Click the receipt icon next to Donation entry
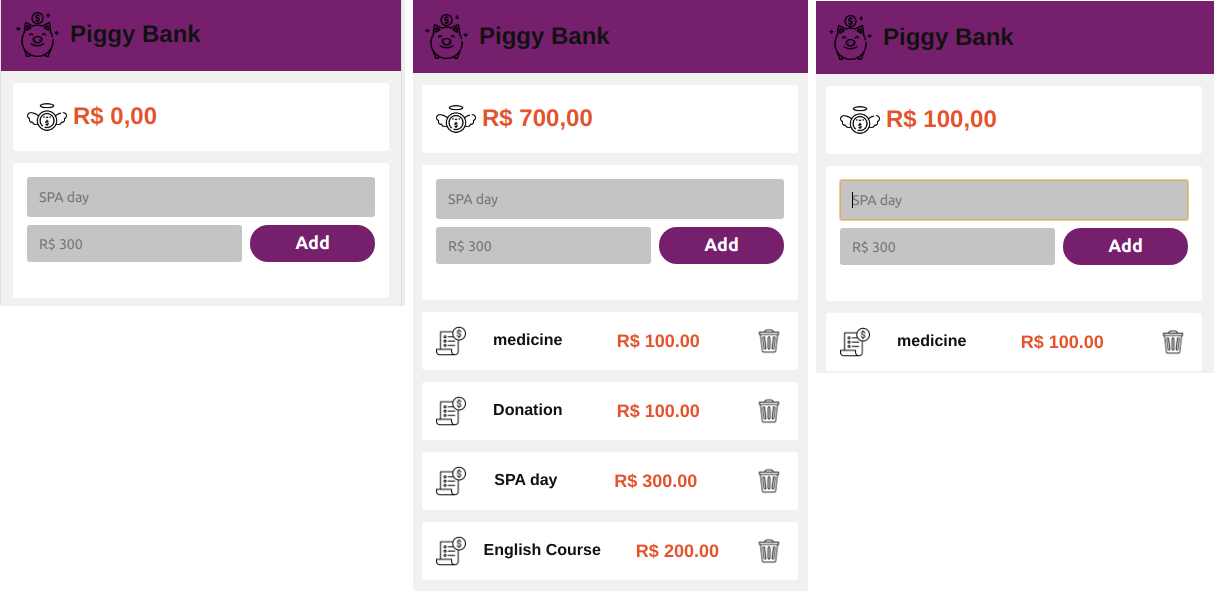 (x=451, y=411)
